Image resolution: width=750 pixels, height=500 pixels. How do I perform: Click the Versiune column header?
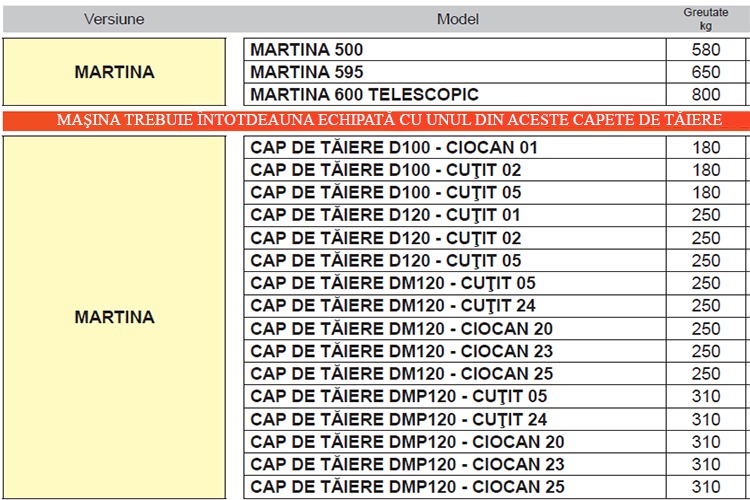[x=114, y=19]
